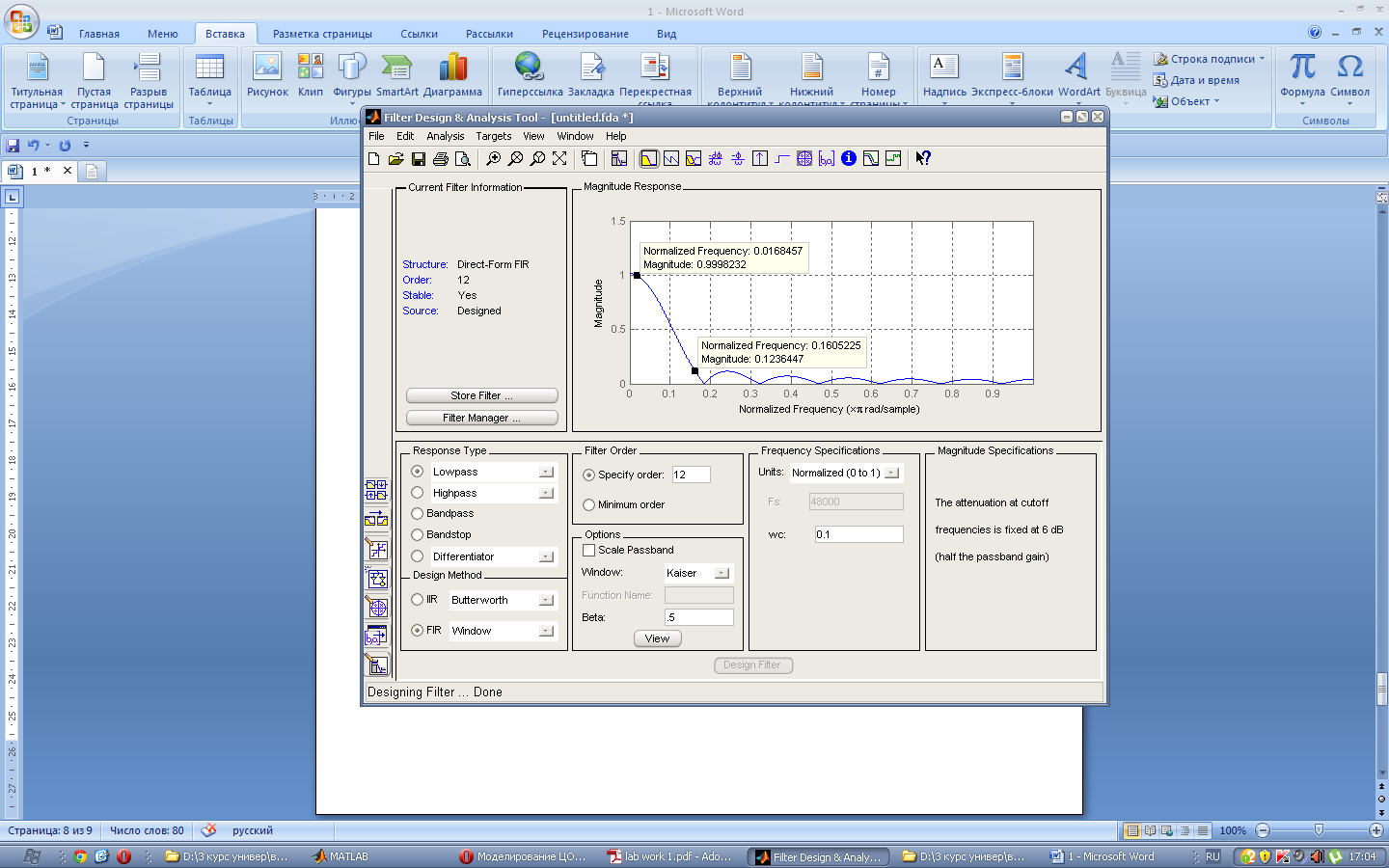Open a session using the FDATool folder icon
This screenshot has width=1389, height=868.
coord(395,159)
